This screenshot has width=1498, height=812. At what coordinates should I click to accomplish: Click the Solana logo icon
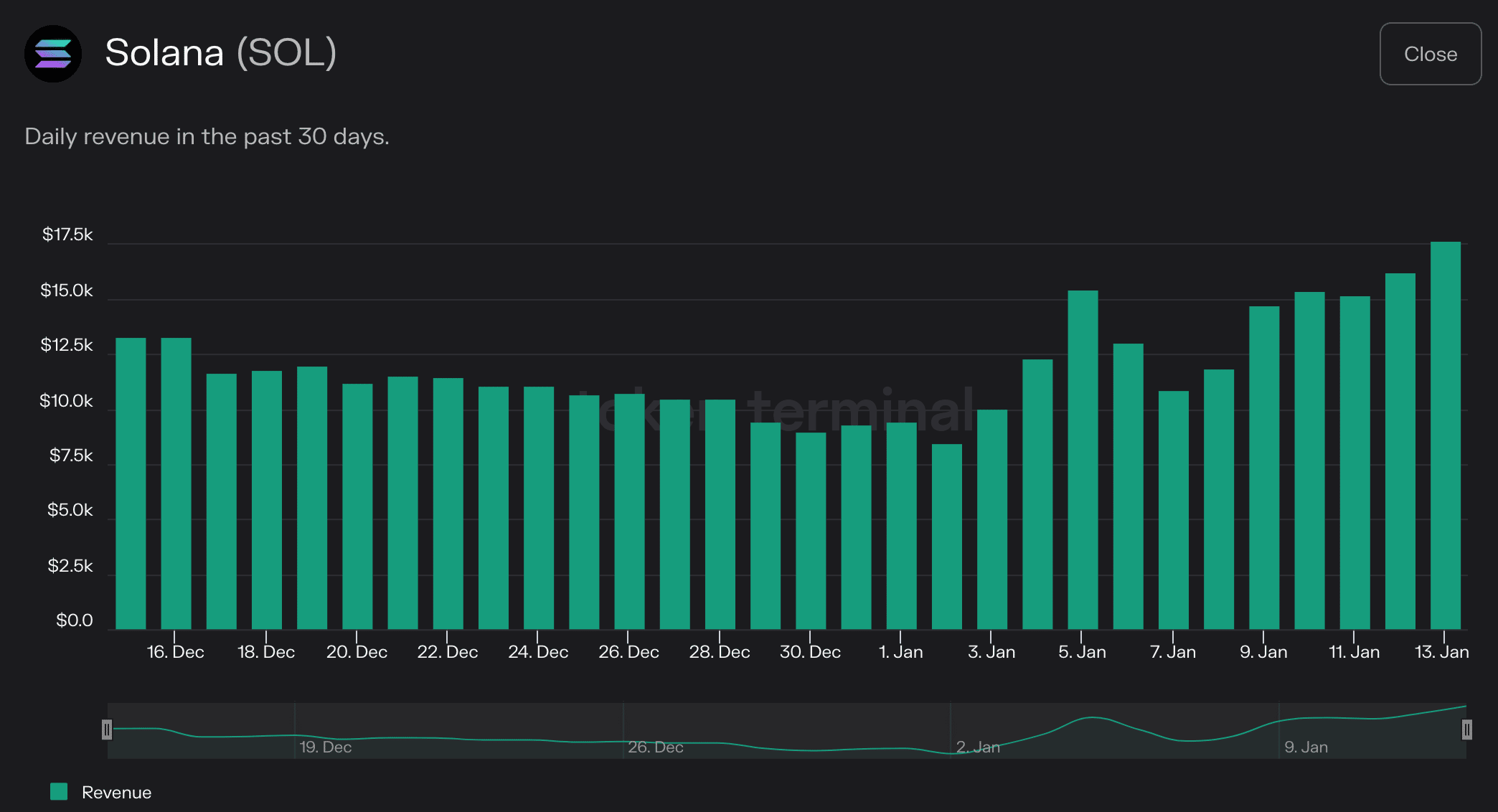pyautogui.click(x=53, y=54)
